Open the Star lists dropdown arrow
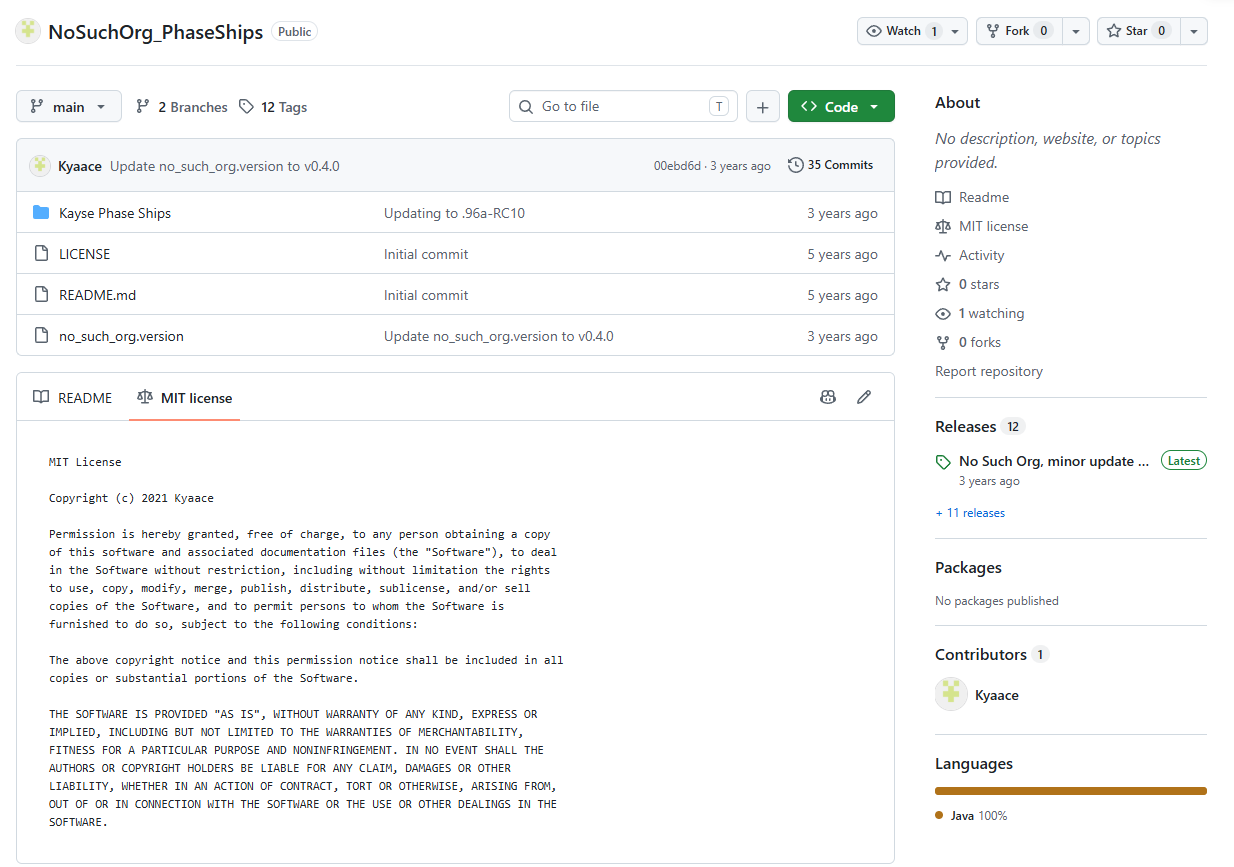The height and width of the screenshot is (867, 1234). pyautogui.click(x=1194, y=31)
